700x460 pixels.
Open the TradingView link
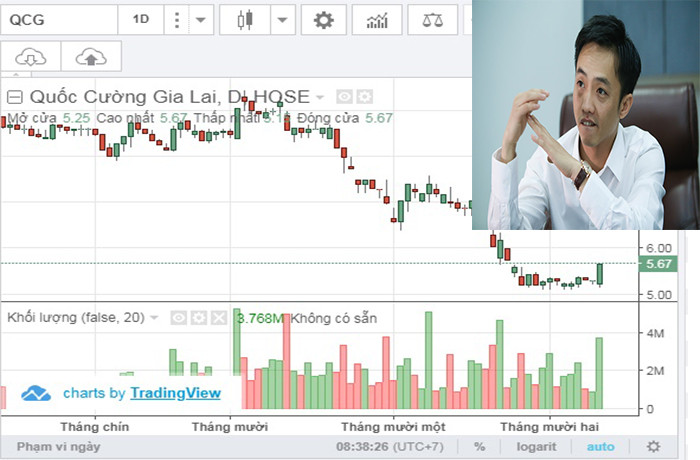[x=175, y=393]
